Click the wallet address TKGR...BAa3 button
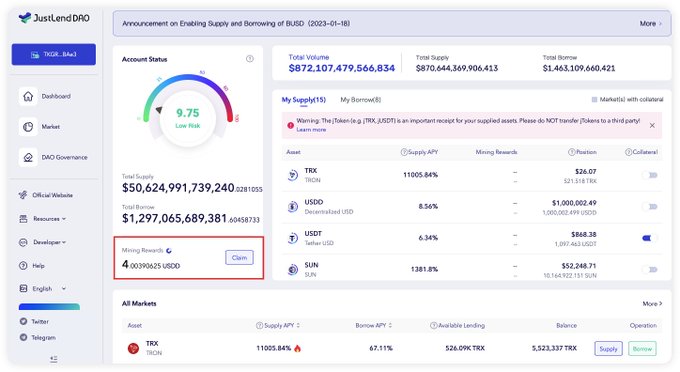 pyautogui.click(x=54, y=54)
